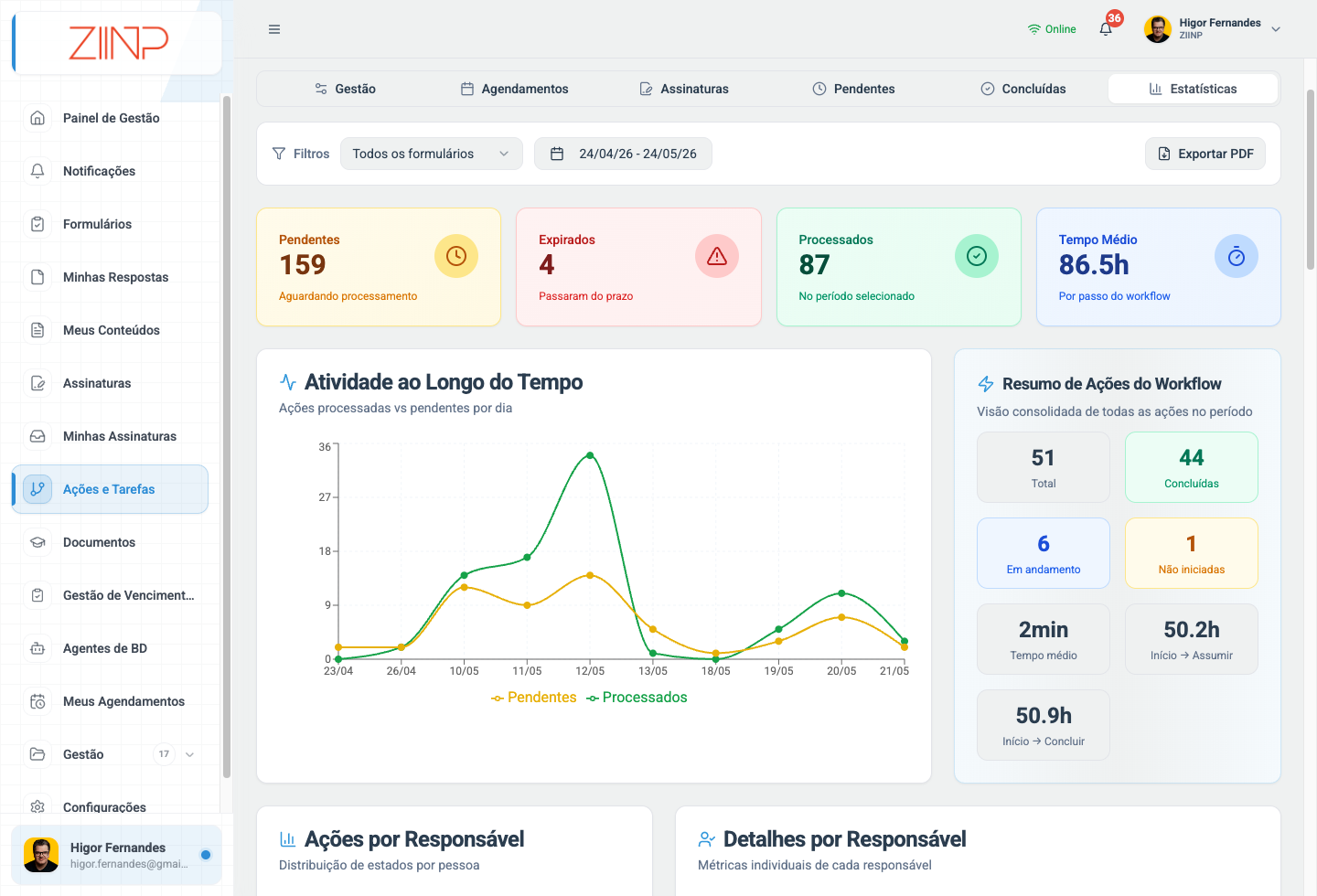Export the report with Exportar PDF
This screenshot has width=1317, height=896.
tap(1205, 154)
